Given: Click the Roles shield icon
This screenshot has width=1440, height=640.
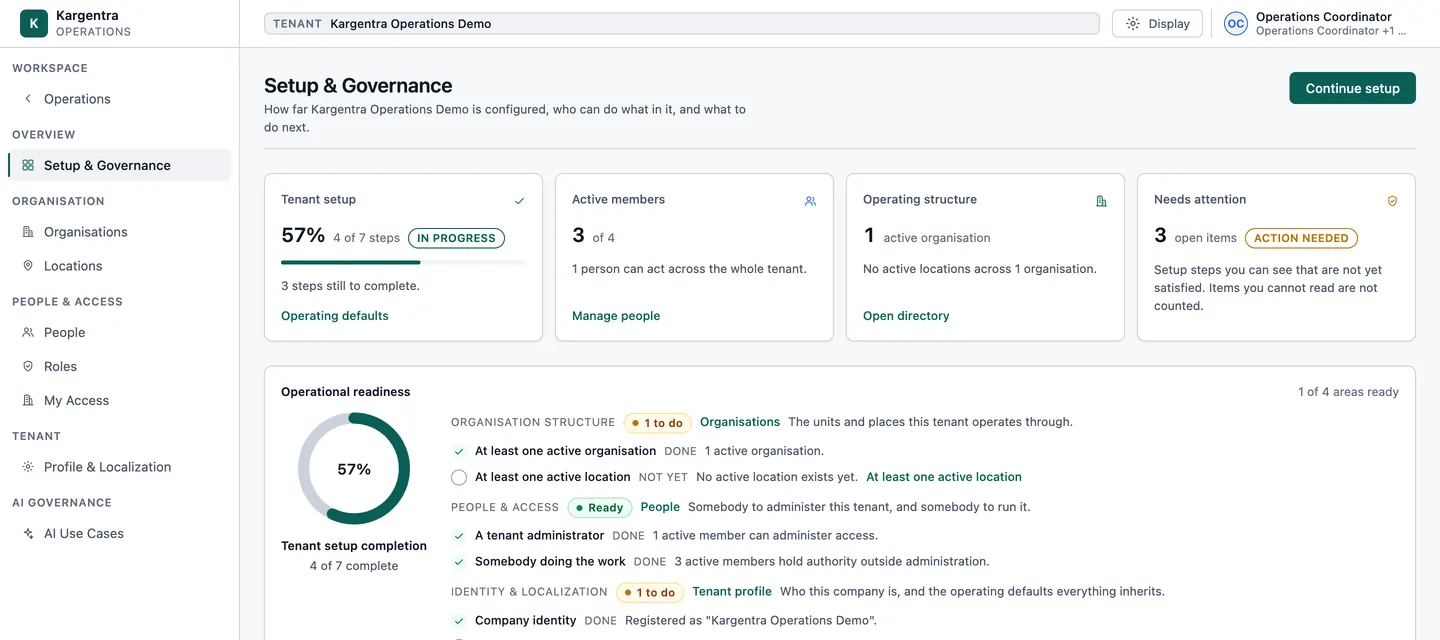Looking at the screenshot, I should tap(28, 366).
